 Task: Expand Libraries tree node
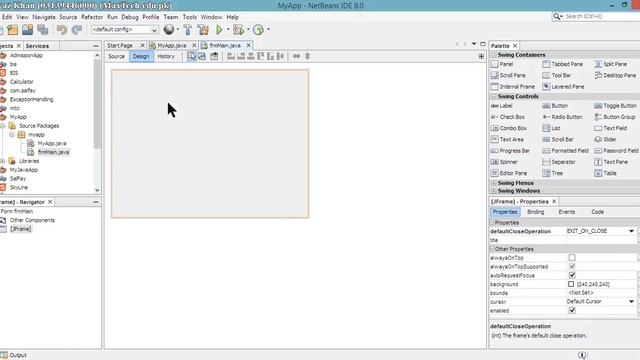[3, 161]
